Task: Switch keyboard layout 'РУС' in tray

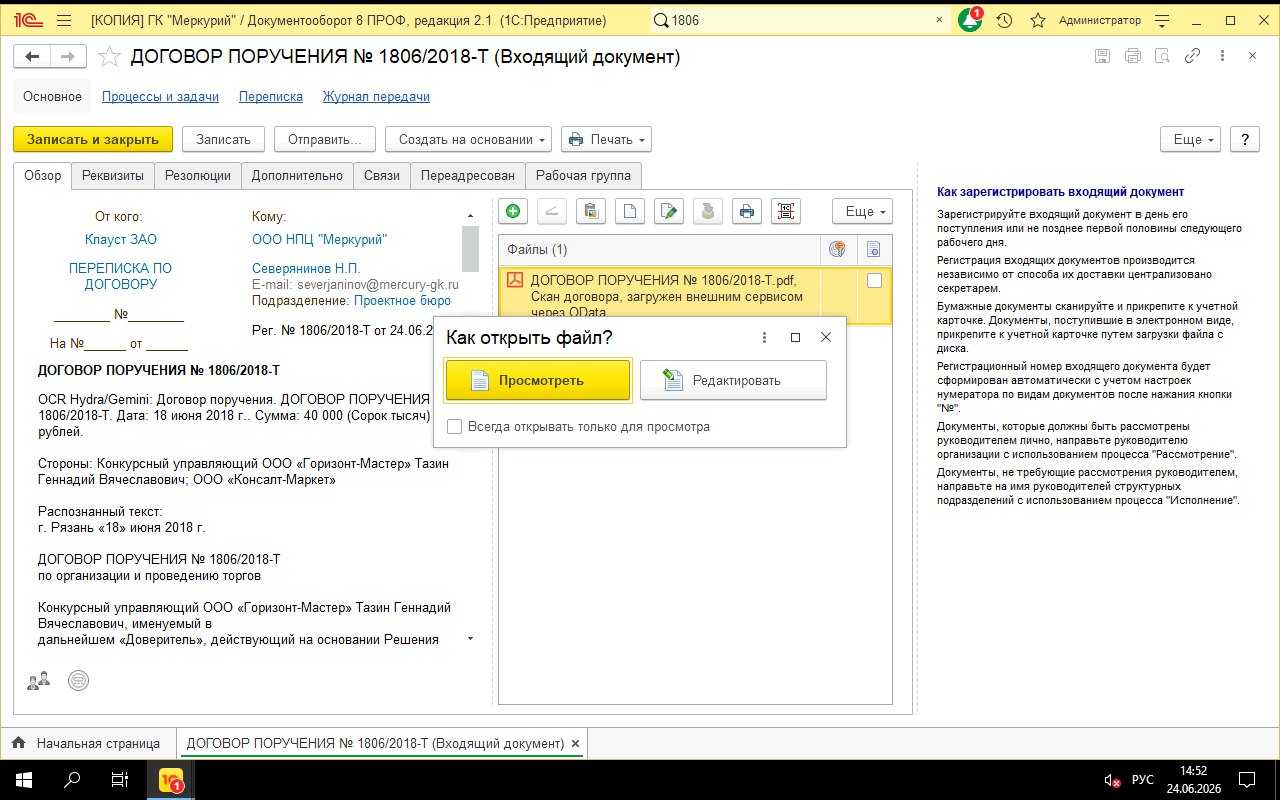Action: 1142,779
